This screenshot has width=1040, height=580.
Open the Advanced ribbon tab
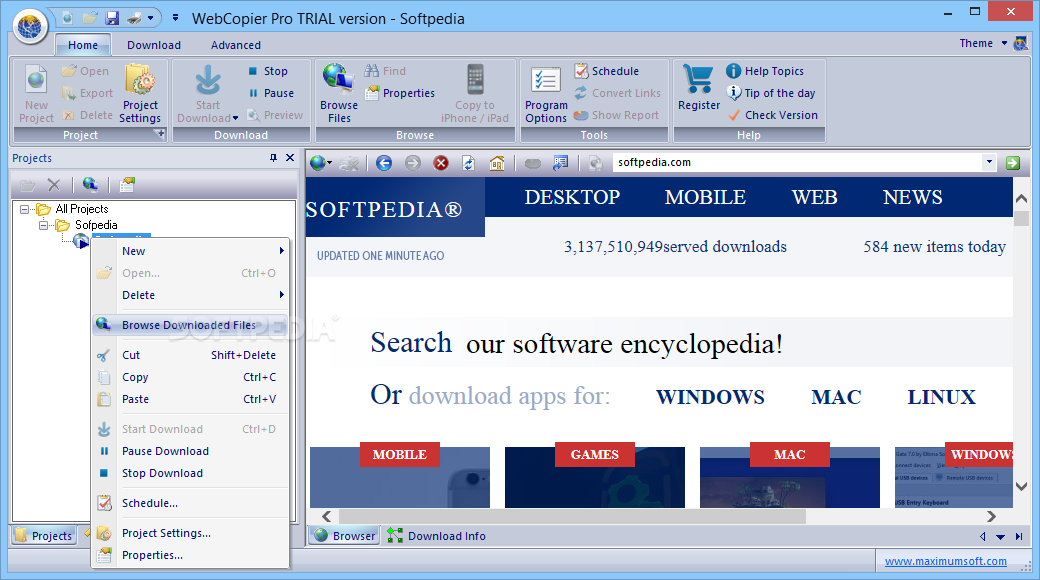tap(235, 45)
